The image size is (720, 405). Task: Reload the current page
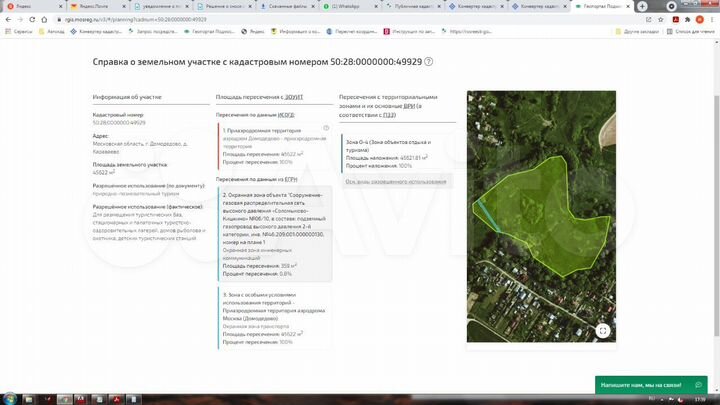tap(32, 20)
